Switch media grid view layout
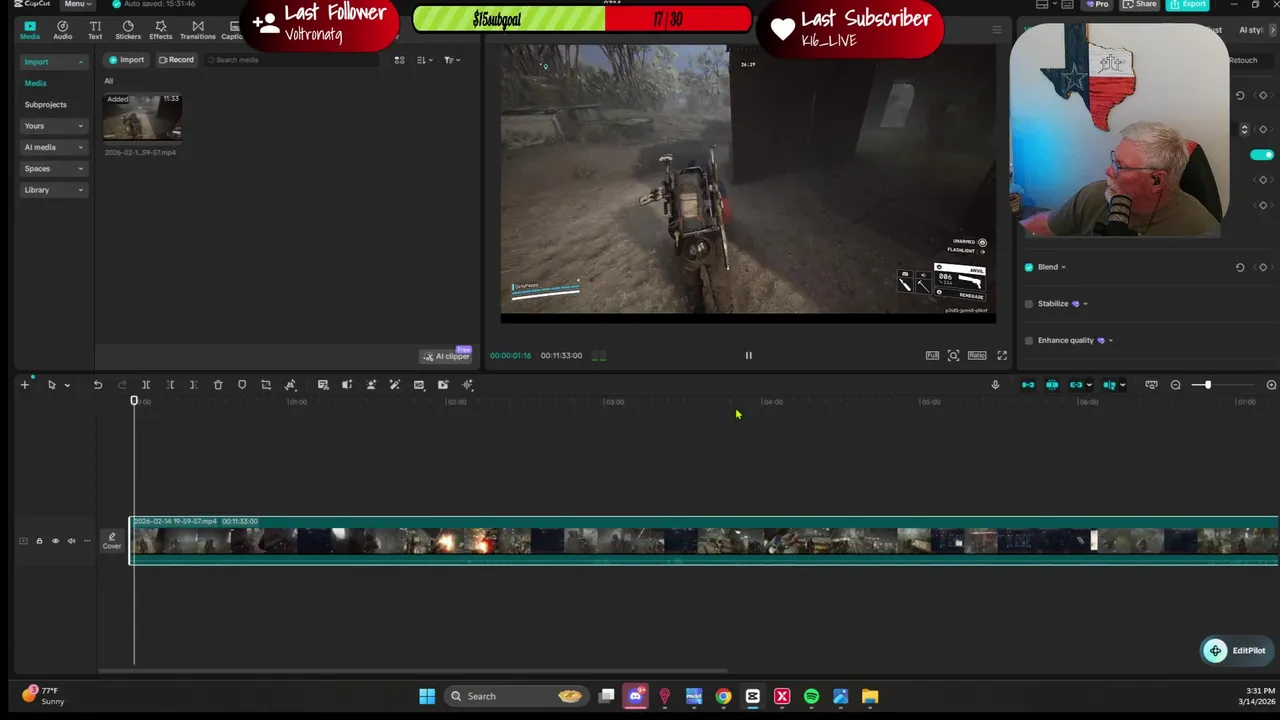 pyautogui.click(x=399, y=60)
